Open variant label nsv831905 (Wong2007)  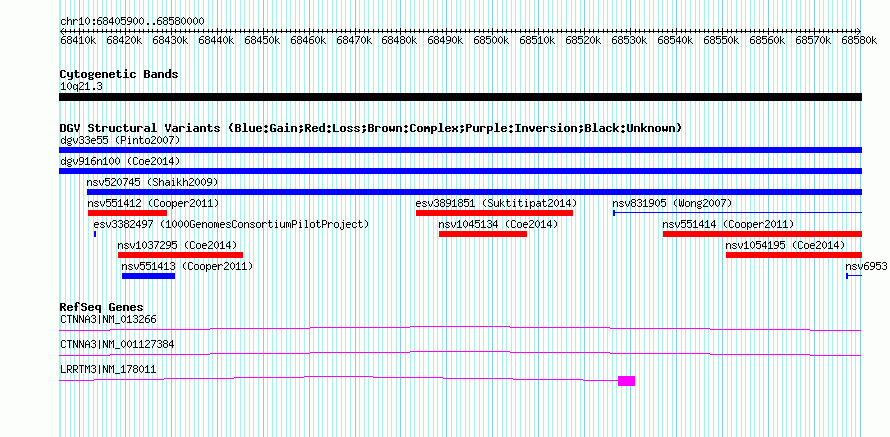pyautogui.click(x=672, y=203)
